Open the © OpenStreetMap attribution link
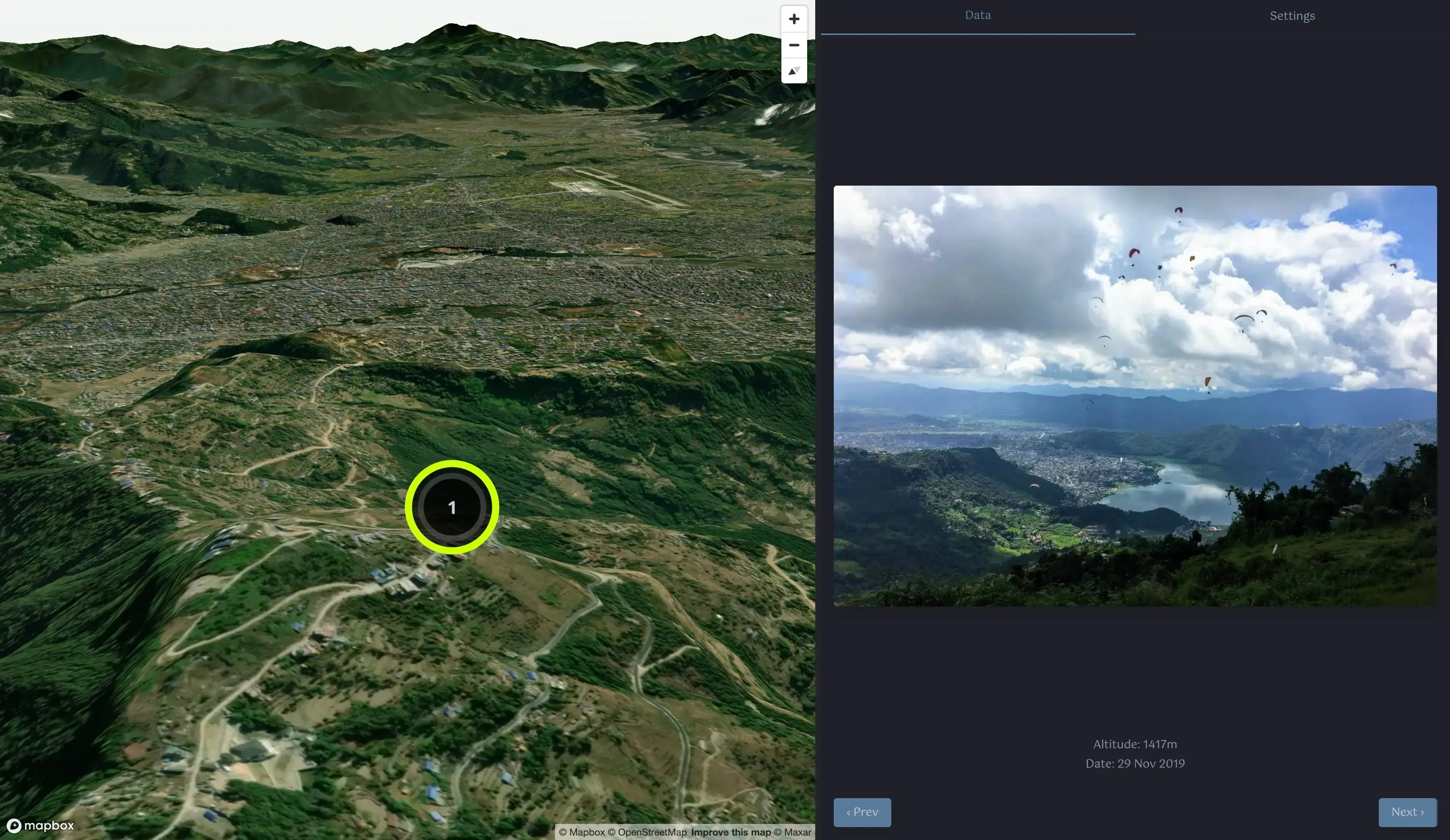This screenshot has height=840, width=1450. coord(647,832)
